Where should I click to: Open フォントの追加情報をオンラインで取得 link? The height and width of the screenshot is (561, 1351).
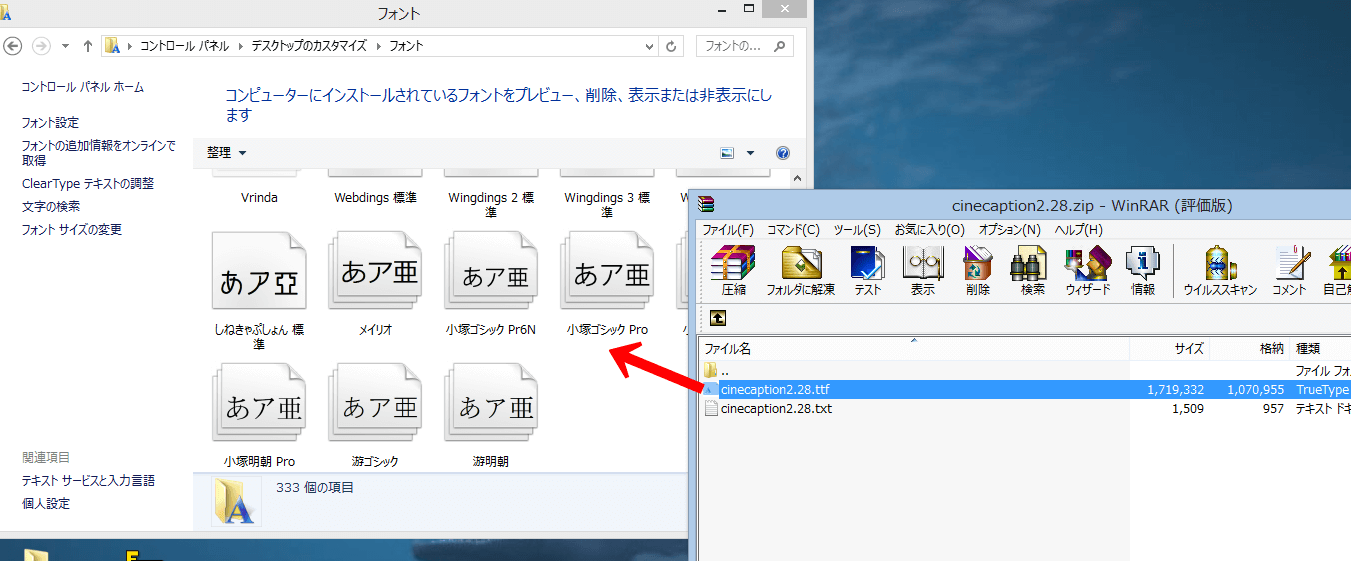point(98,153)
